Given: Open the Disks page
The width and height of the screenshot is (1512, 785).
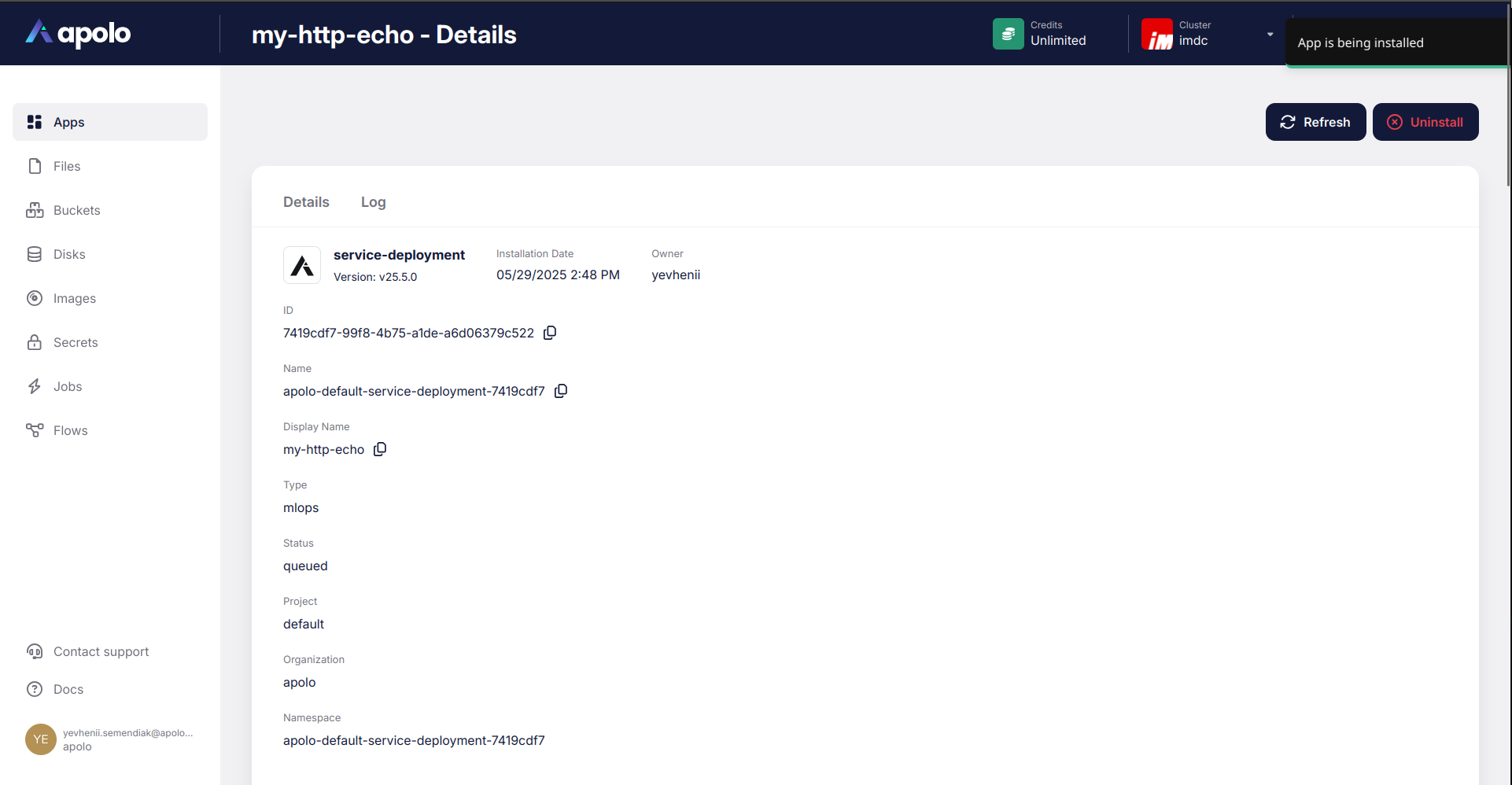Looking at the screenshot, I should pos(69,254).
